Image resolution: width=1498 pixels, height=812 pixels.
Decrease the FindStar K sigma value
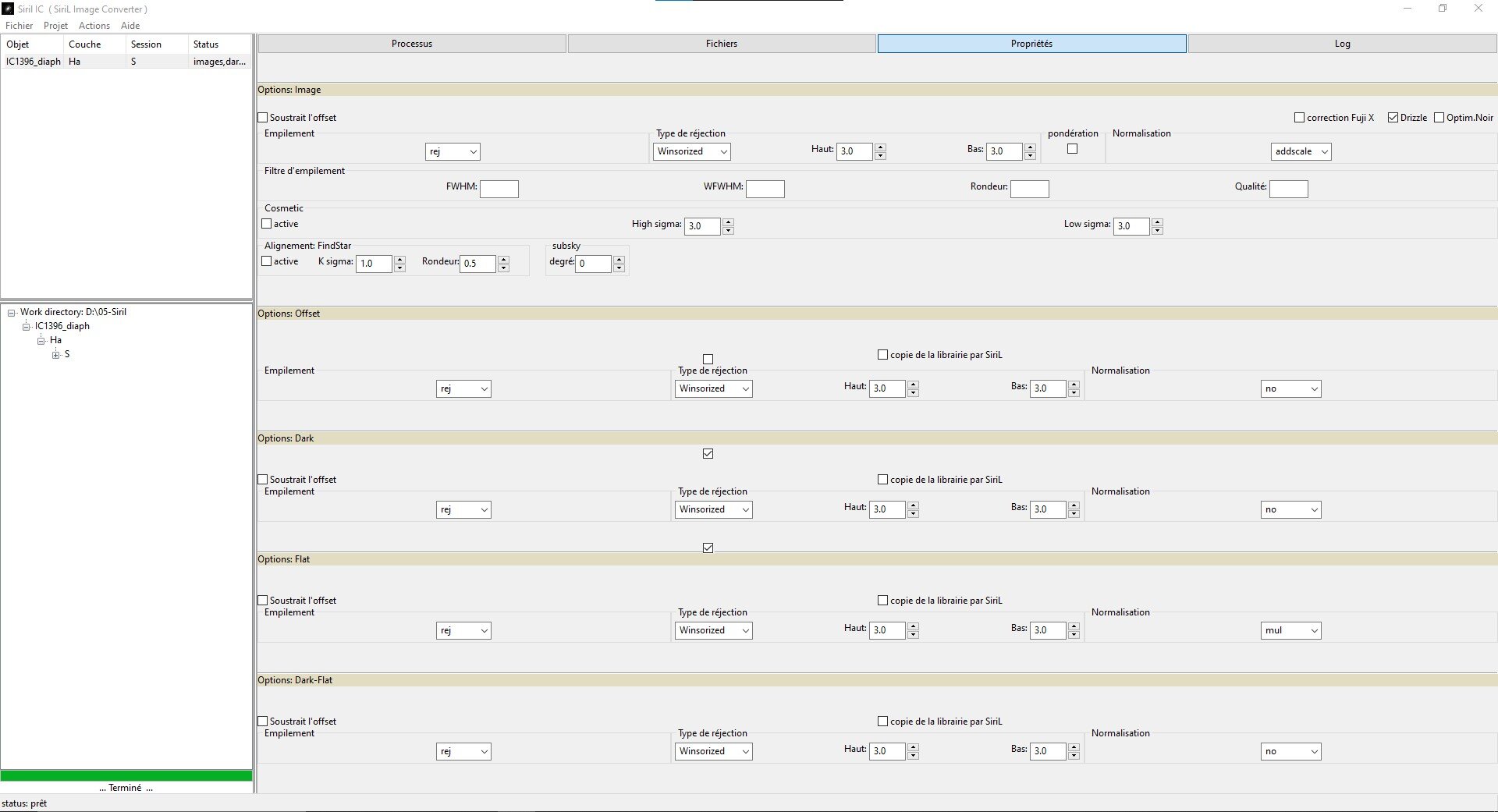tap(399, 268)
